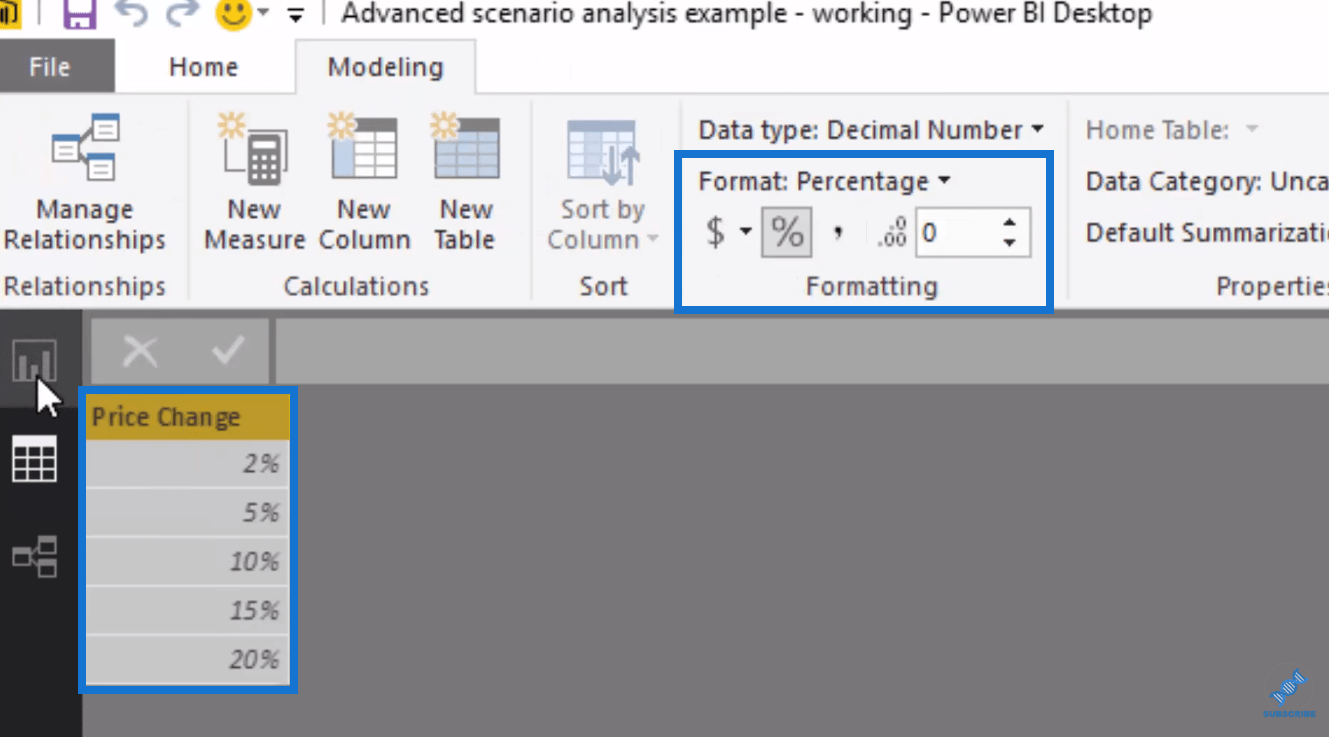Open the smiley feedback dropdown arrow

[x=264, y=15]
